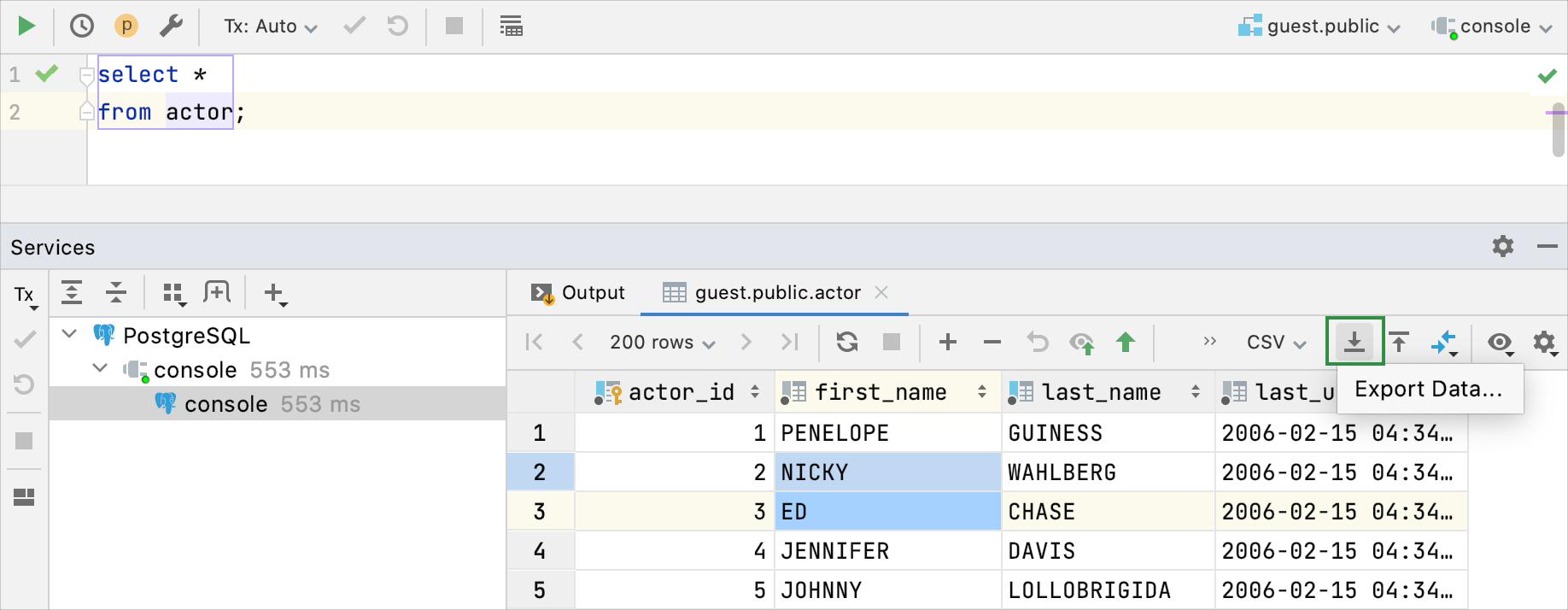1568x610 pixels.
Task: Submit changes with green up arrow
Action: coord(1126,342)
